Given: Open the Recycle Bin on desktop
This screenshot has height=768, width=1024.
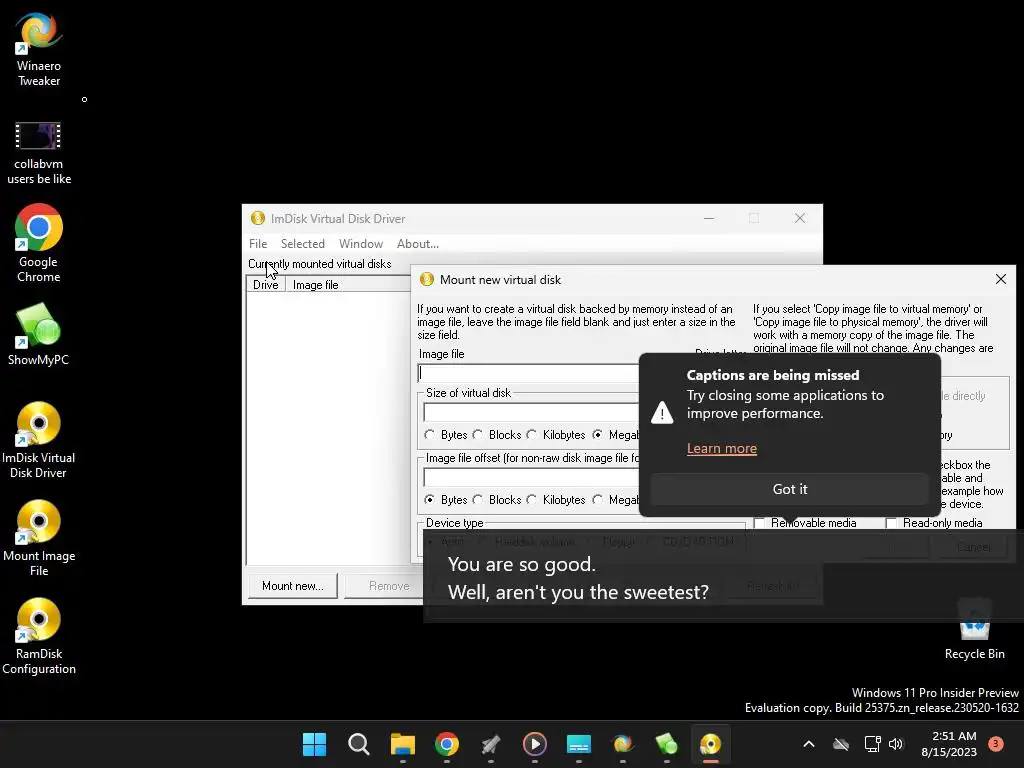Looking at the screenshot, I should (x=974, y=630).
